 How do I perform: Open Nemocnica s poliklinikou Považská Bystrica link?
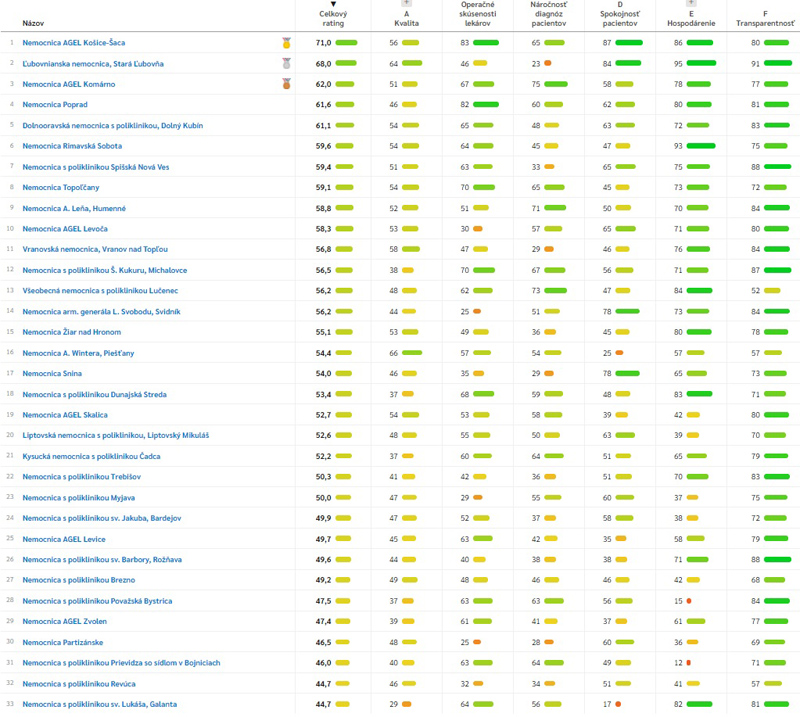[x=97, y=601]
